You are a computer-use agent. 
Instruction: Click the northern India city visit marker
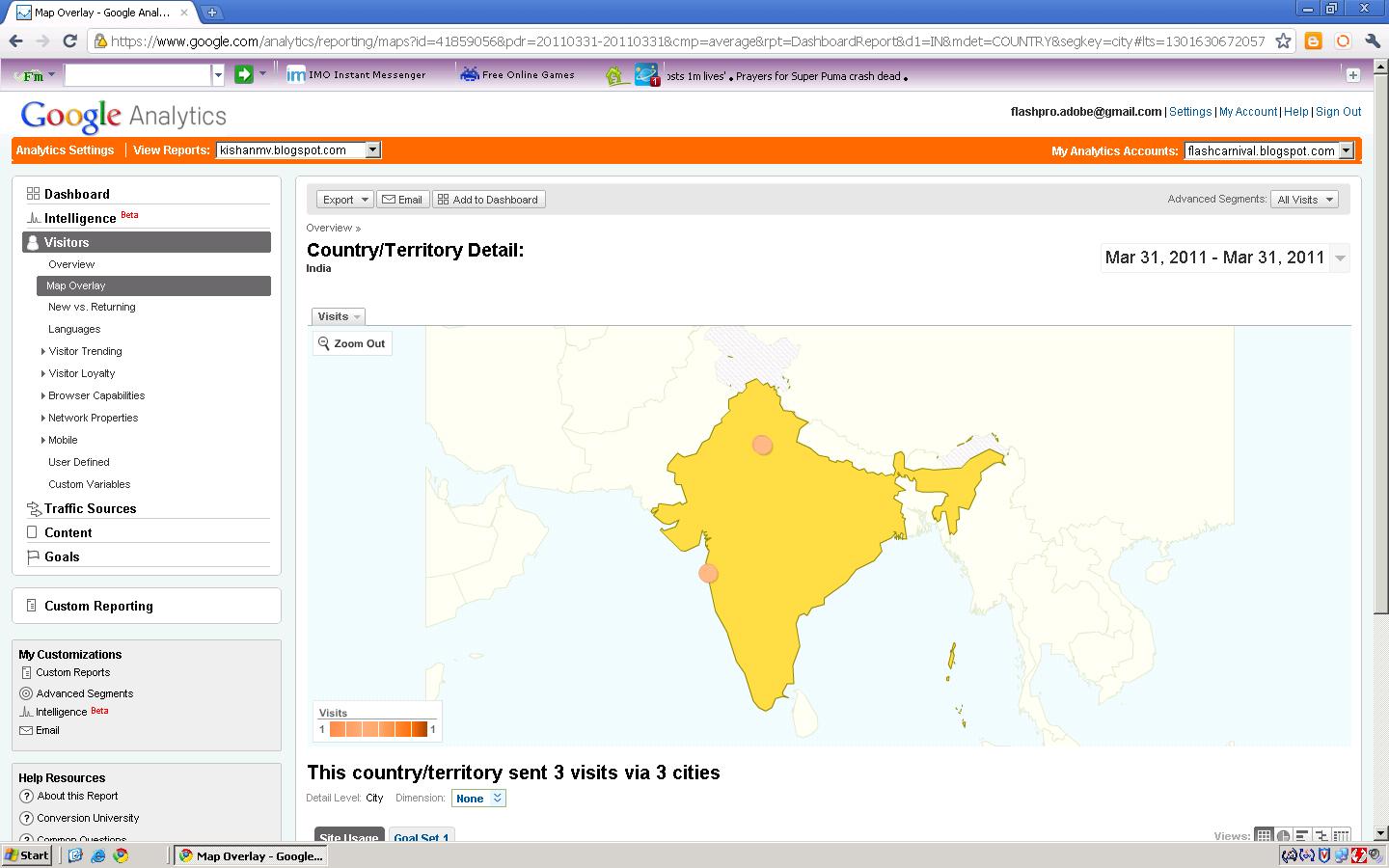pyautogui.click(x=762, y=445)
